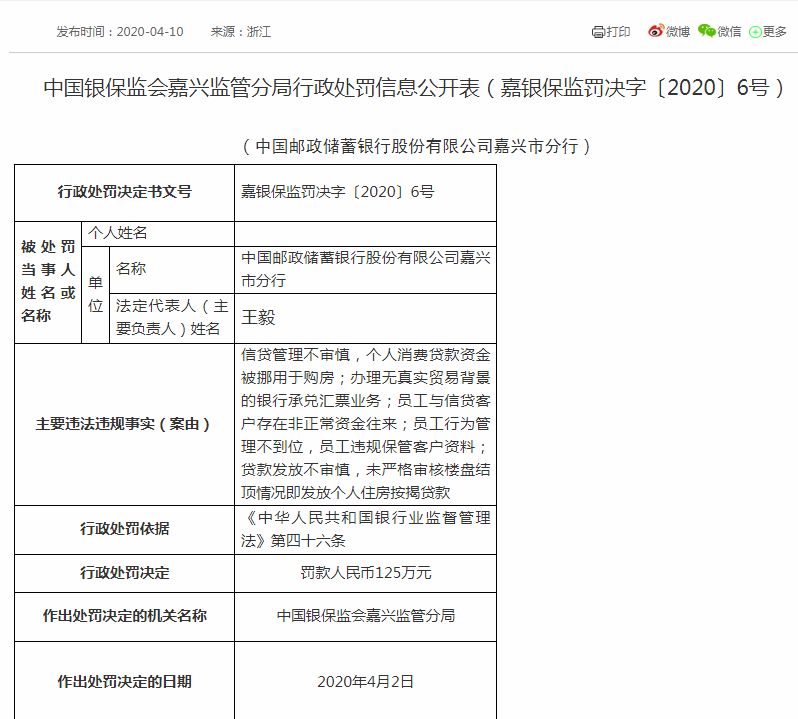Click the 单位 cell
The height and width of the screenshot is (719, 798).
(96, 295)
